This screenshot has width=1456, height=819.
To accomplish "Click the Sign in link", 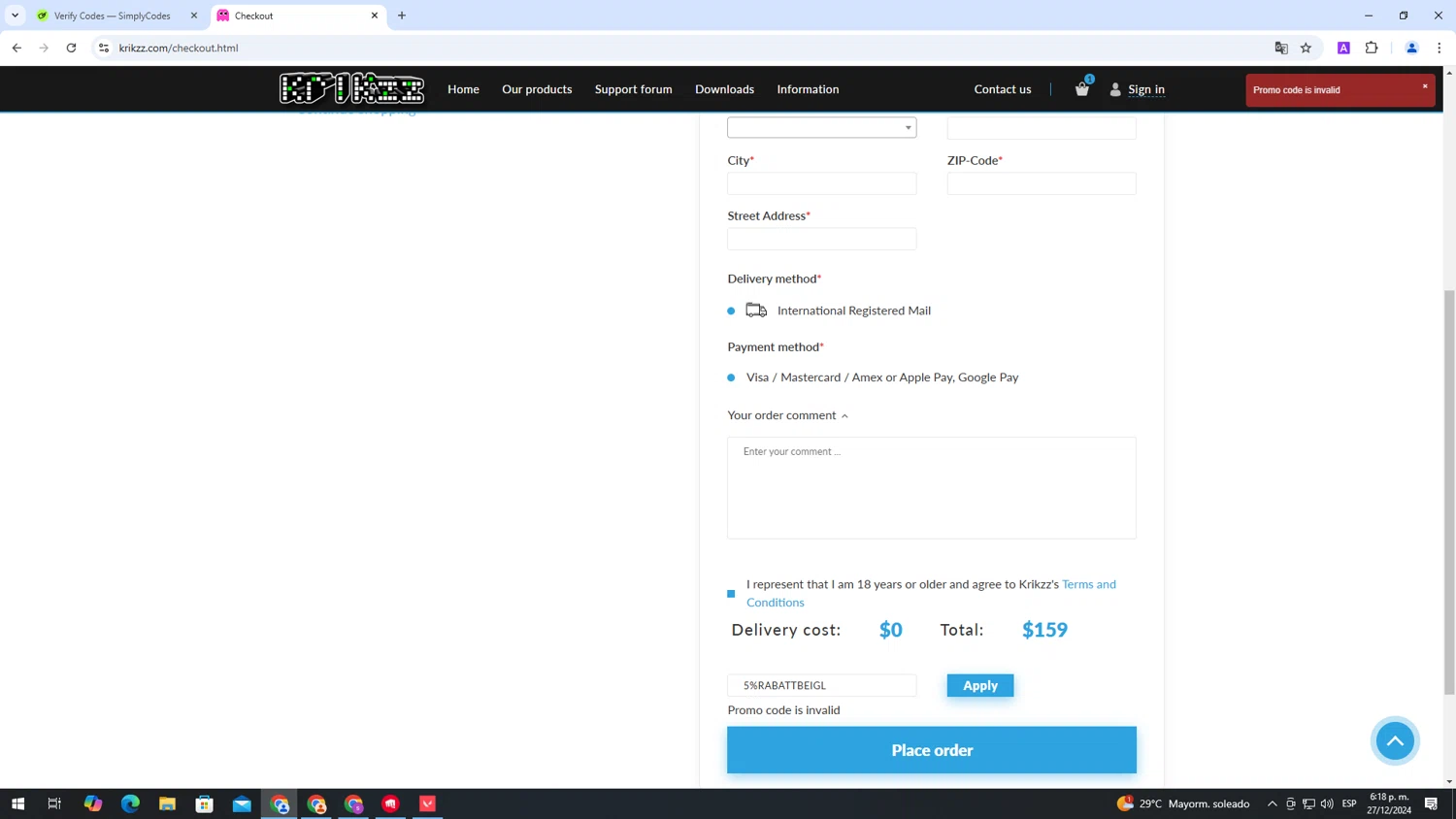I will 1146,89.
